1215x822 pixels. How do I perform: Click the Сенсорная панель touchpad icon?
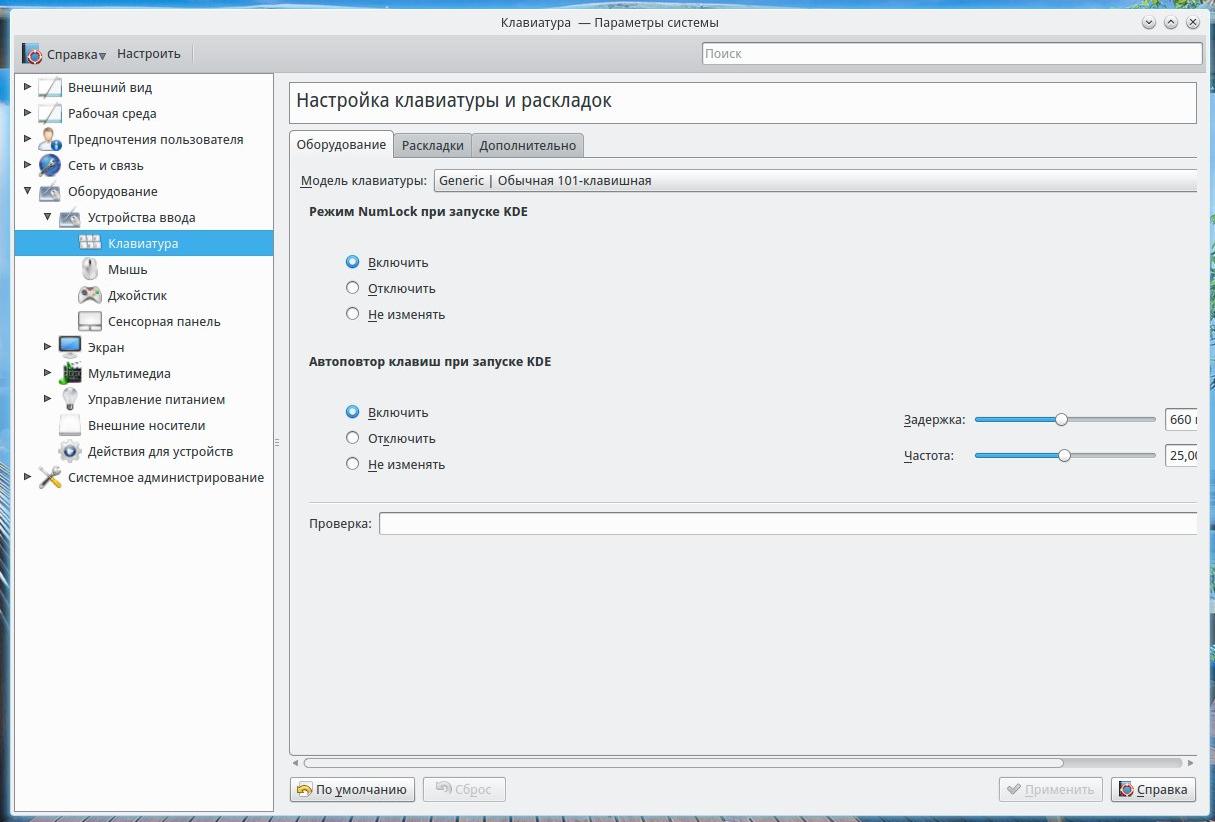click(90, 321)
